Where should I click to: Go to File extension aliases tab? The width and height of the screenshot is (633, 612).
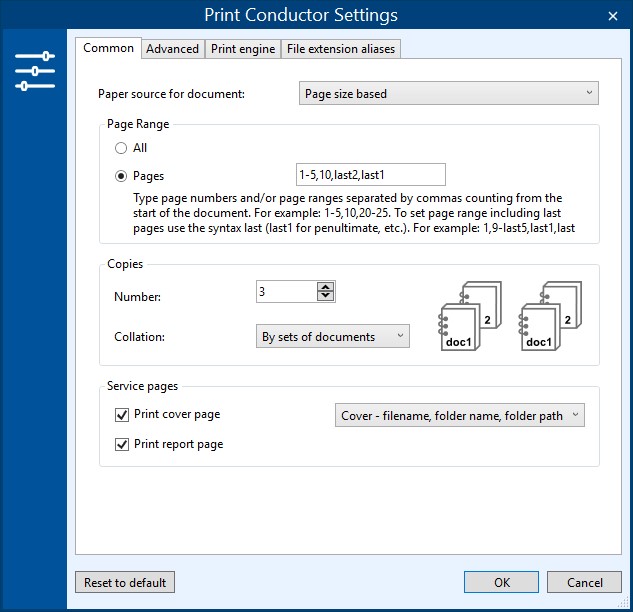(x=341, y=49)
